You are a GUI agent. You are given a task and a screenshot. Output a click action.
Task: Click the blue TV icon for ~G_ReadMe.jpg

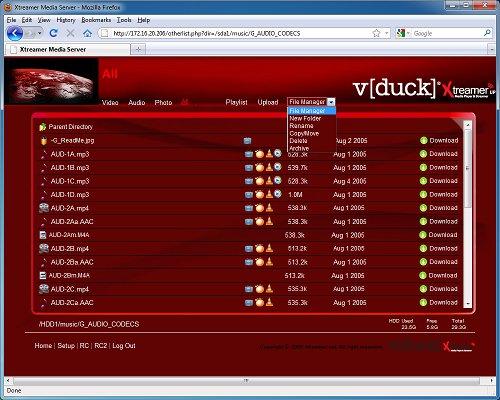[x=247, y=141]
